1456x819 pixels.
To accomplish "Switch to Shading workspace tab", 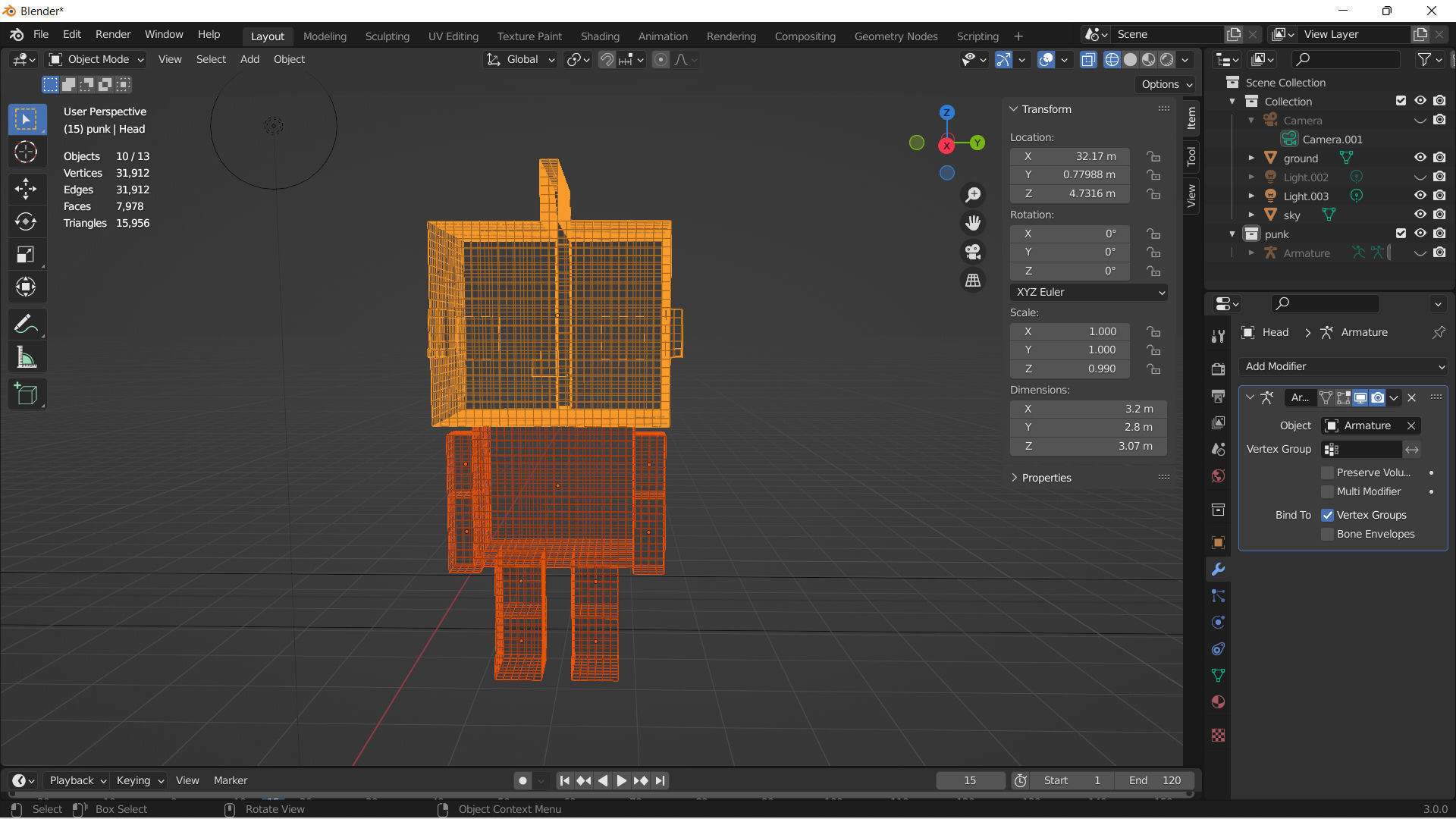I will [x=600, y=36].
